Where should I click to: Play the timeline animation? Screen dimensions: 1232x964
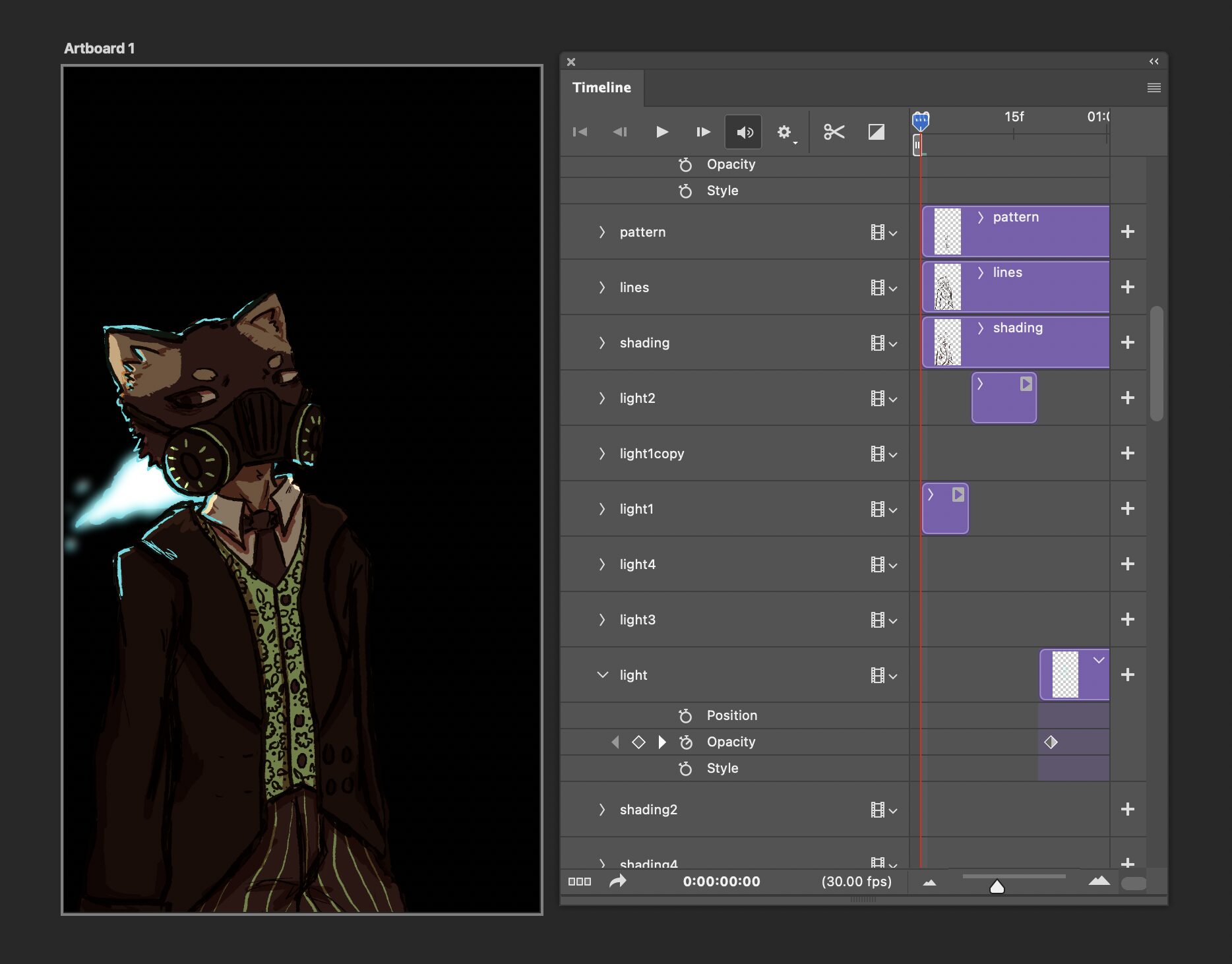662,132
